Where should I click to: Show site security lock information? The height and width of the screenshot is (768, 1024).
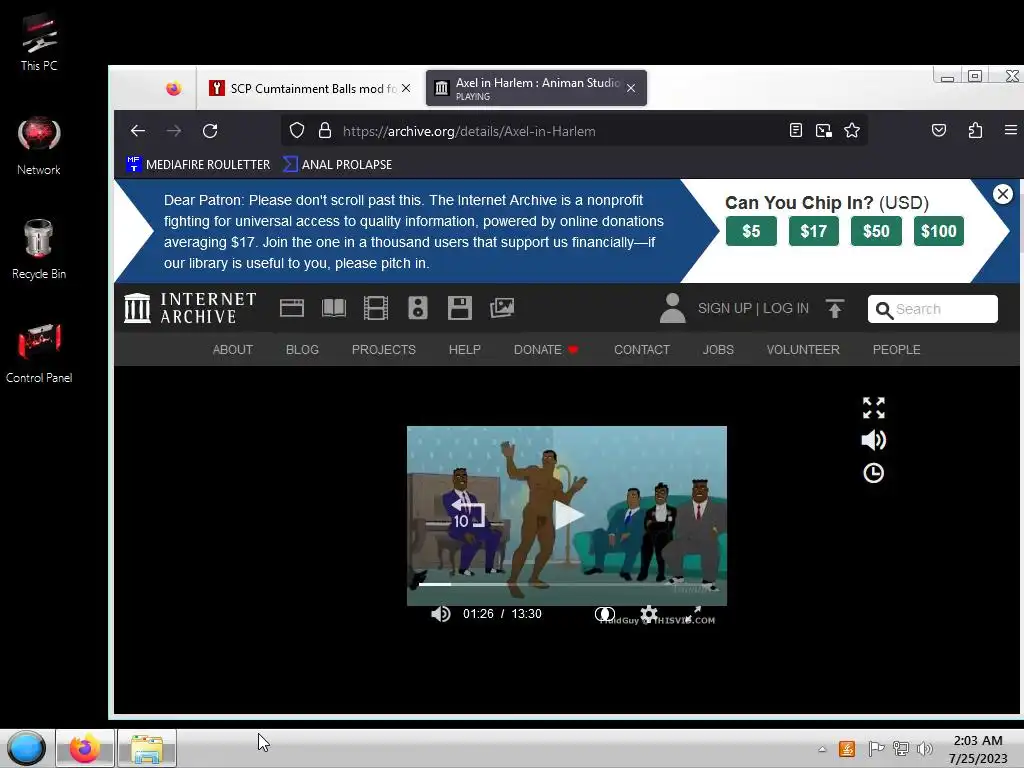(x=325, y=131)
